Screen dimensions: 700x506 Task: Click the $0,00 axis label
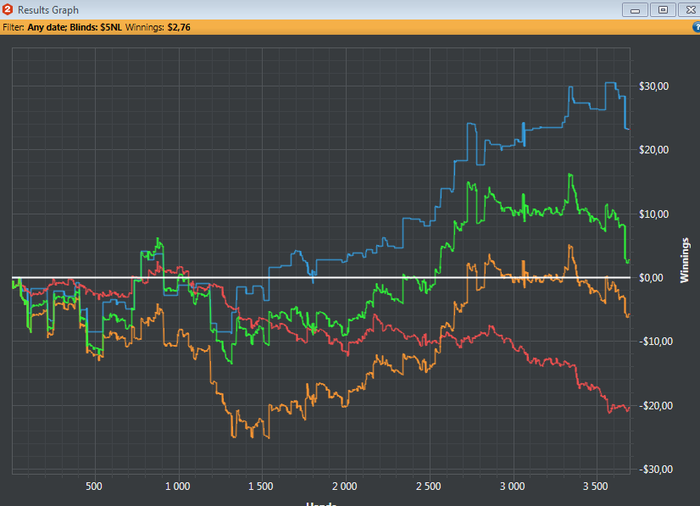click(x=651, y=278)
